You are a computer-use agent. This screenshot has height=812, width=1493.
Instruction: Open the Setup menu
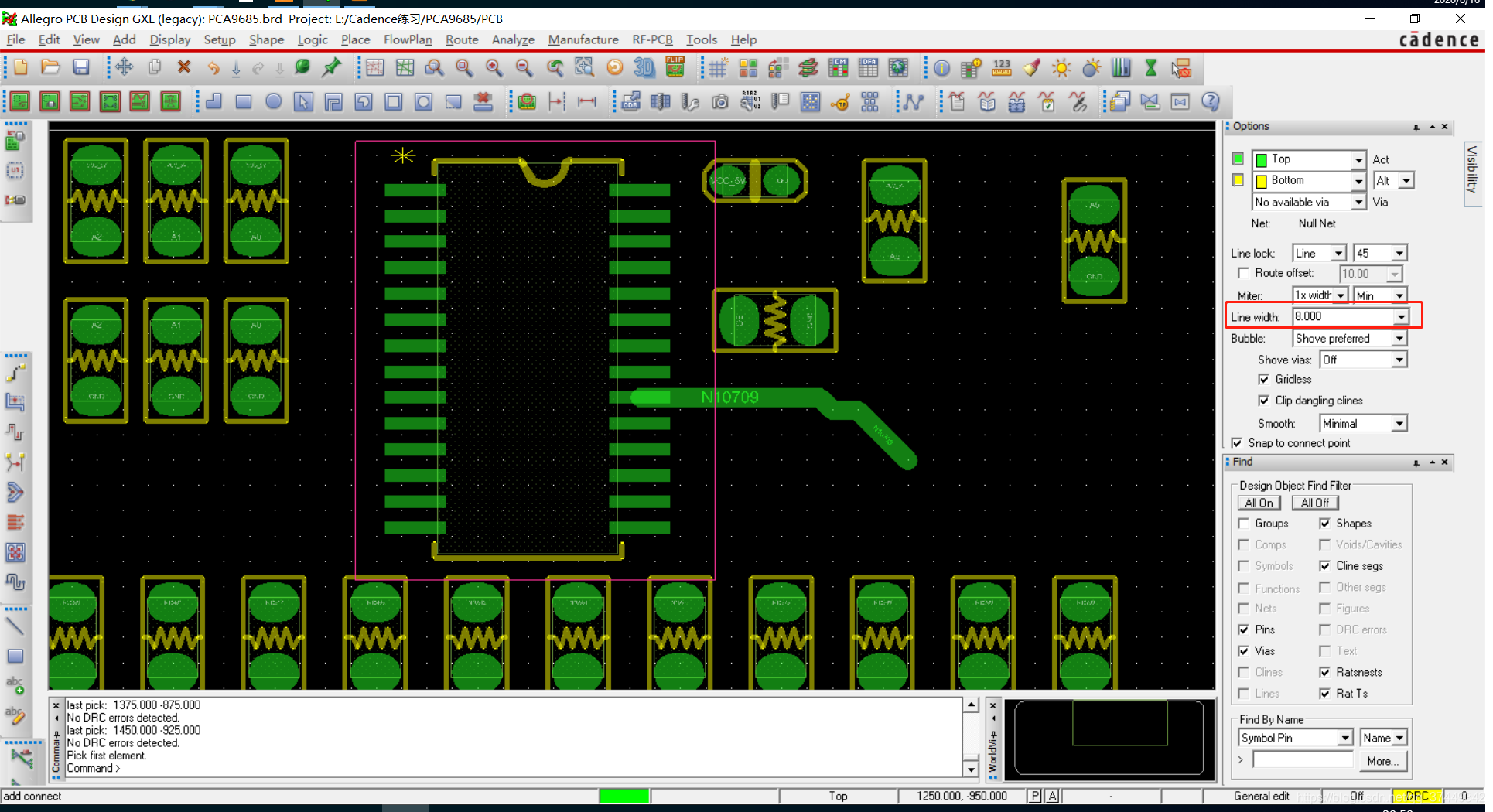click(220, 39)
